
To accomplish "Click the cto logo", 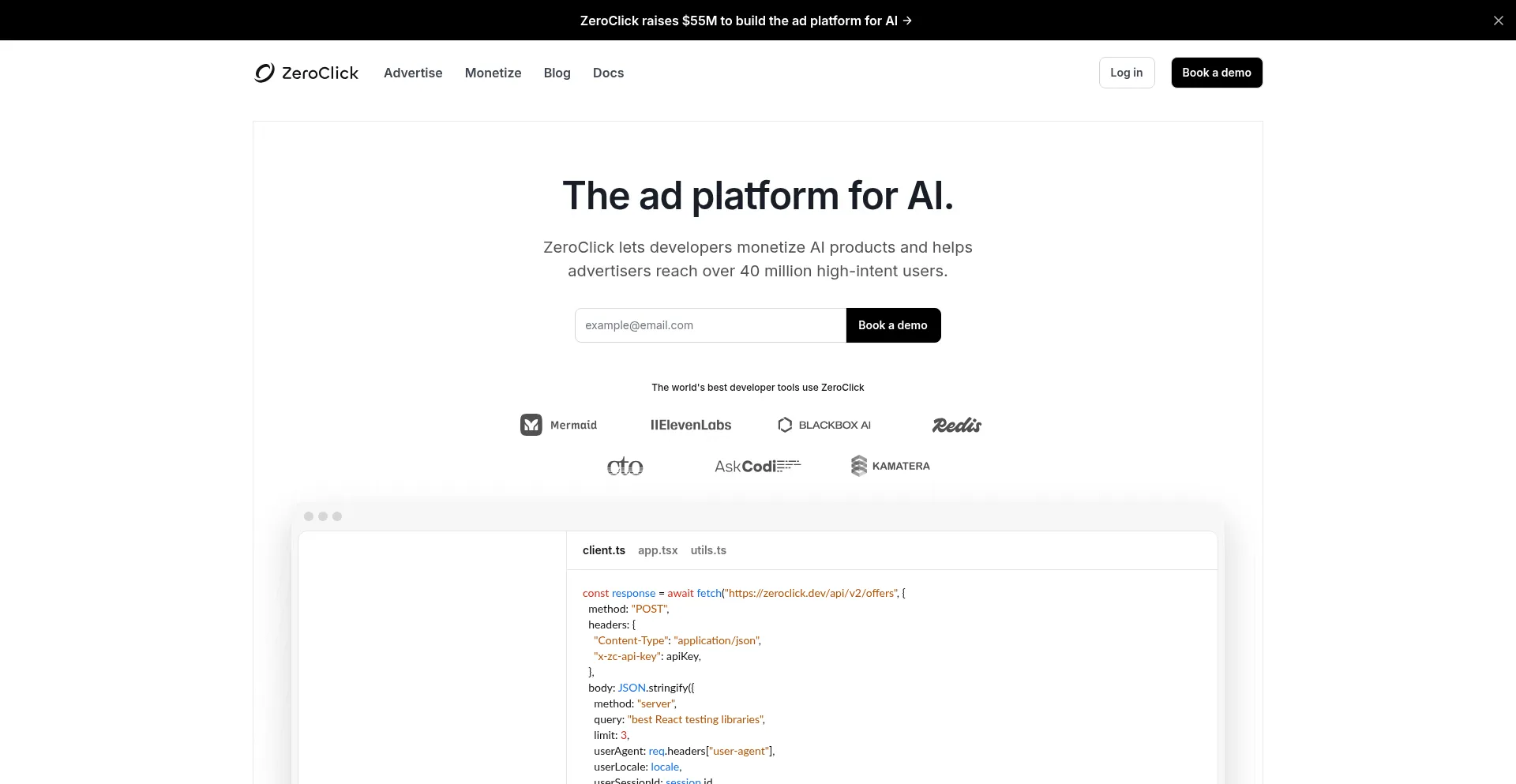I will (625, 466).
